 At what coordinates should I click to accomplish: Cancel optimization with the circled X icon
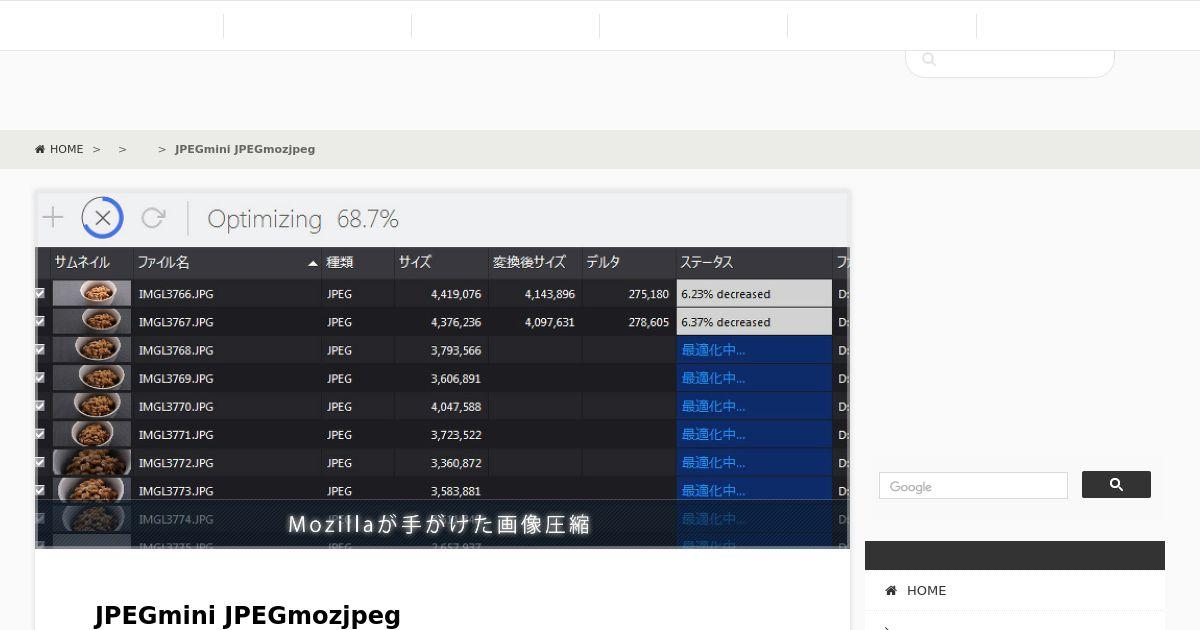pos(102,218)
